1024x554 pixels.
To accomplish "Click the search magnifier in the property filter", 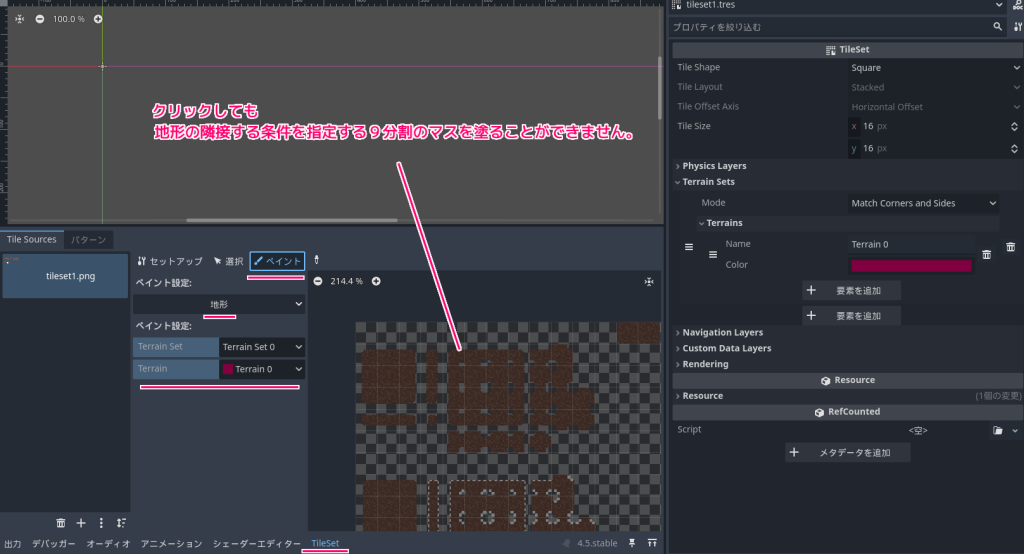I will pyautogui.click(x=997, y=27).
